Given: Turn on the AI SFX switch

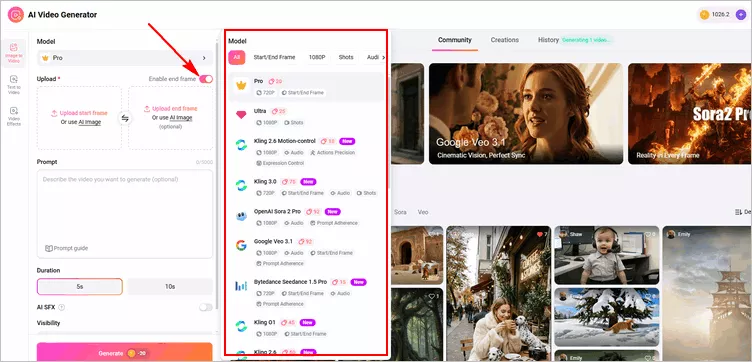Looking at the screenshot, I should [x=206, y=307].
